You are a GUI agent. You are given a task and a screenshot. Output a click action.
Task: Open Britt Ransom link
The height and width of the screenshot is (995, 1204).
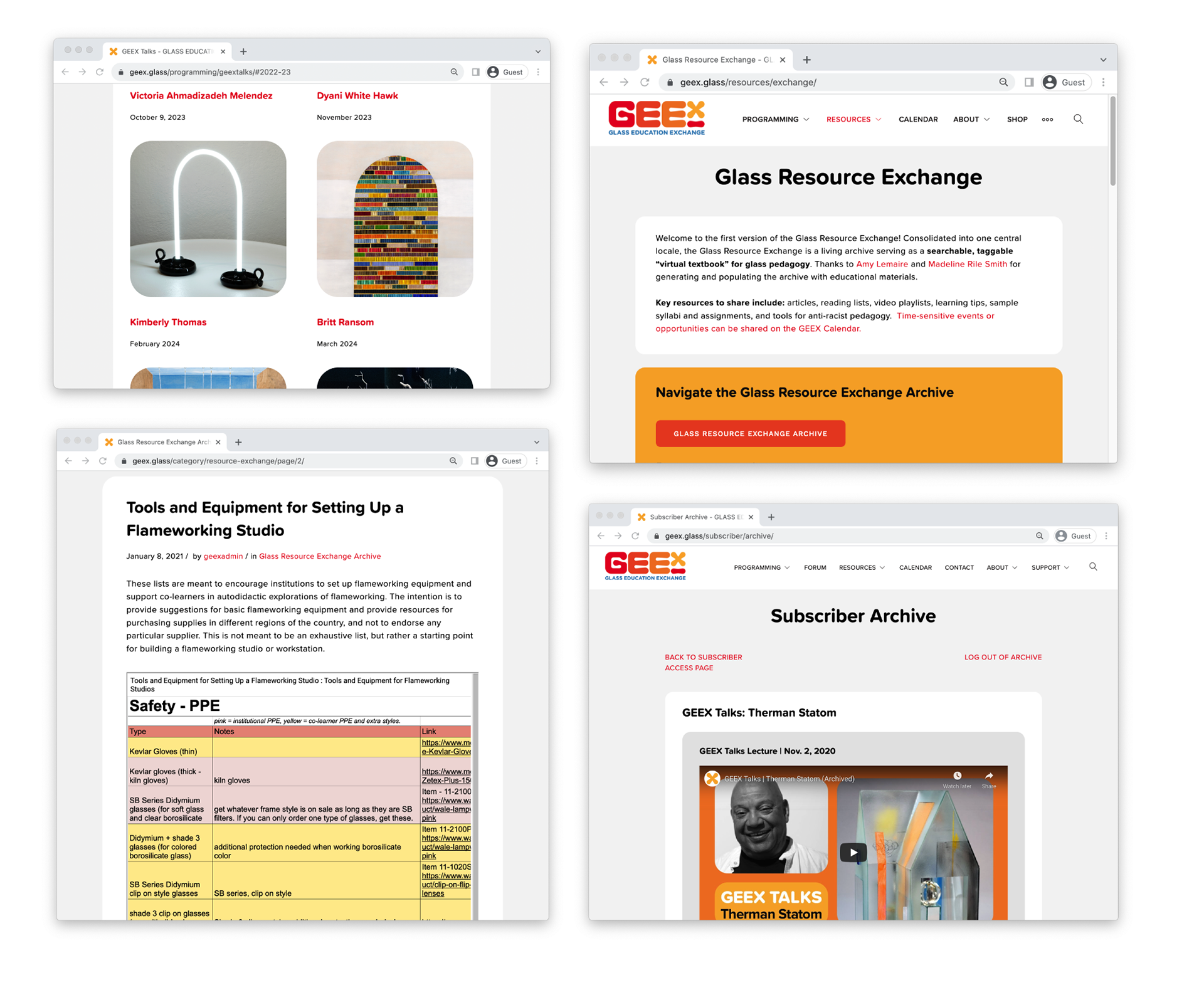click(345, 322)
